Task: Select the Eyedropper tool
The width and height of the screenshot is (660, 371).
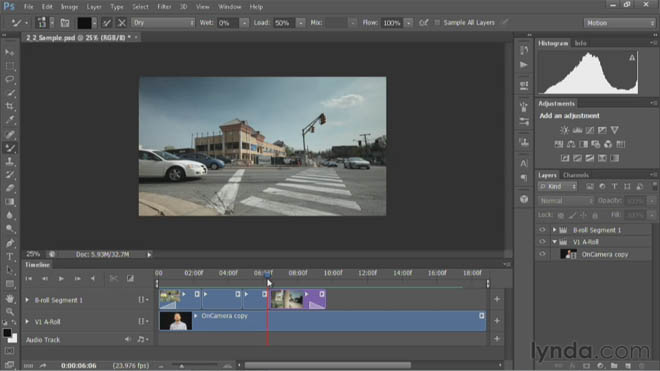Action: pos(10,120)
